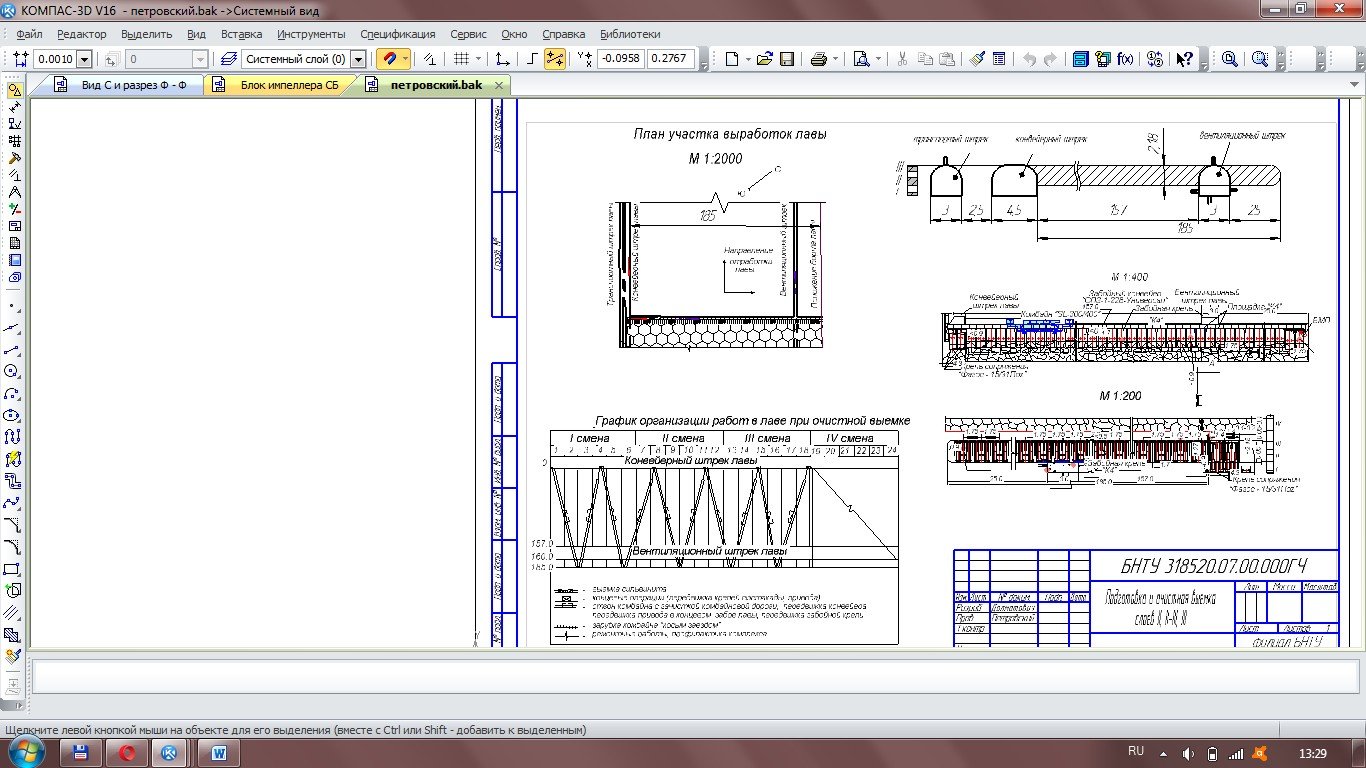Toggle the orthogonal drawing mode
1366x768 pixels.
534,59
